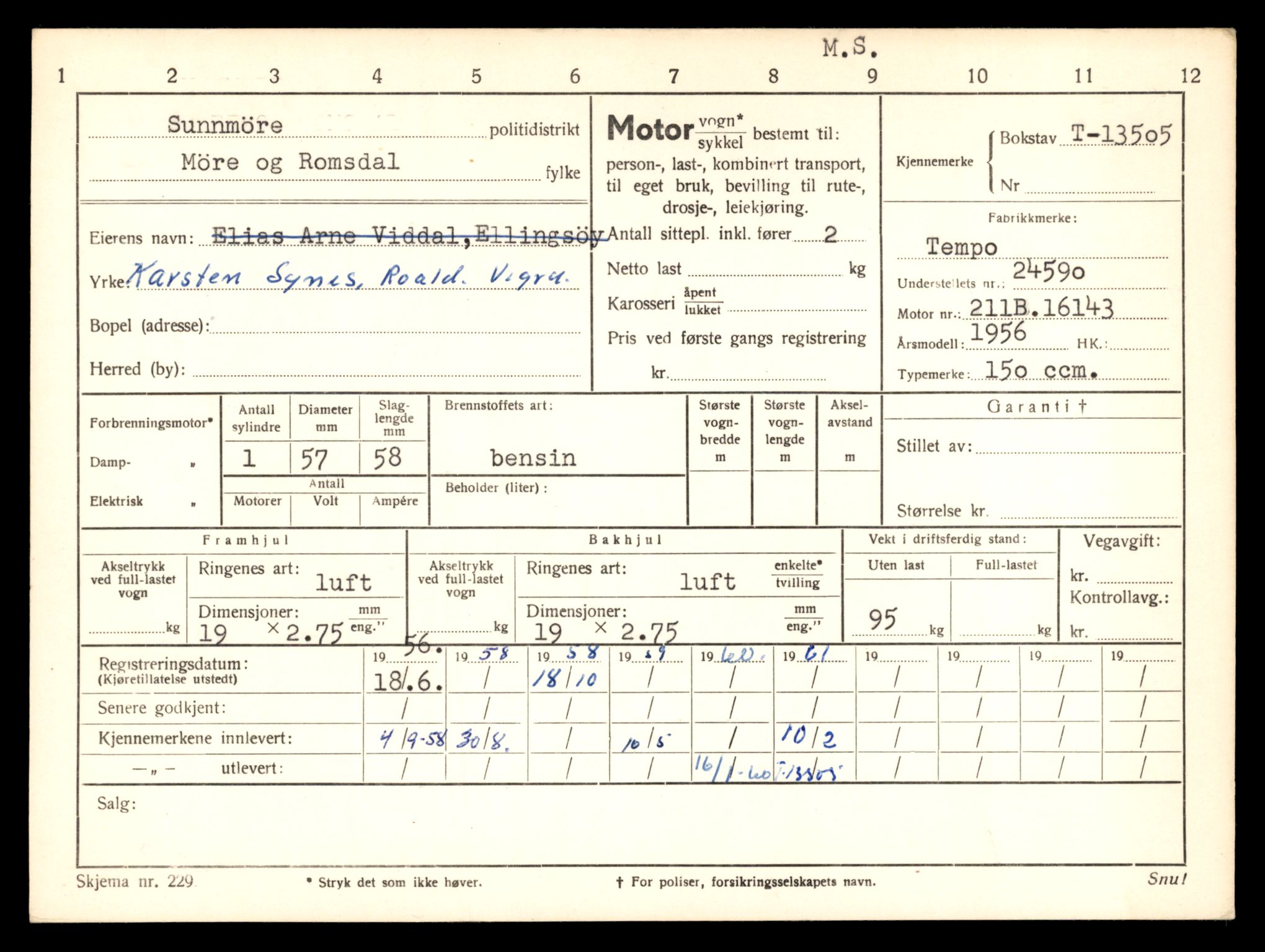The height and width of the screenshot is (952, 1265).
Task: Click the Motor nr. 211B.16143
Action: pos(1041,307)
